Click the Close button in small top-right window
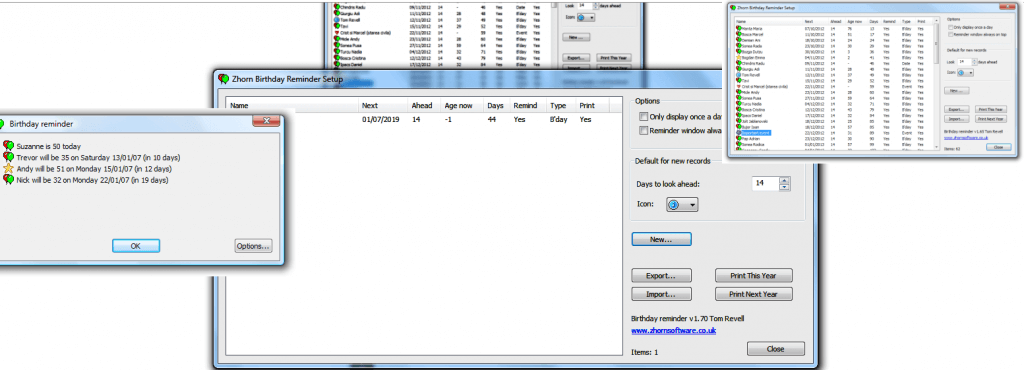 click(x=999, y=147)
